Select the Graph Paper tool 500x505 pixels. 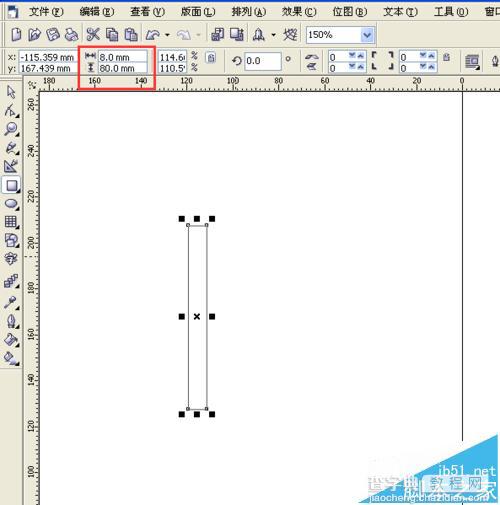(x=11, y=222)
